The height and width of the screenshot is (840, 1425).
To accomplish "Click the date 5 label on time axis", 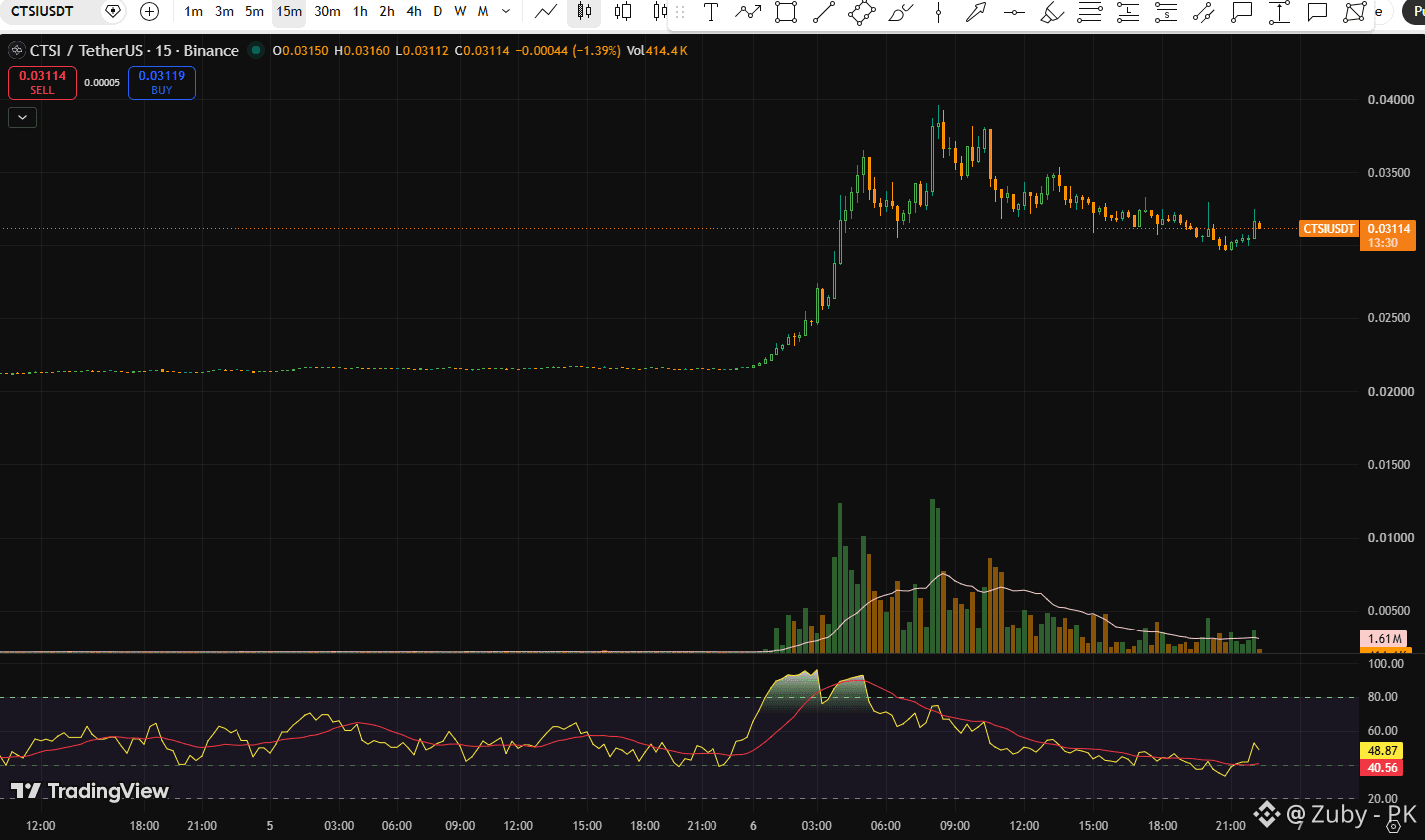I will coord(270,826).
